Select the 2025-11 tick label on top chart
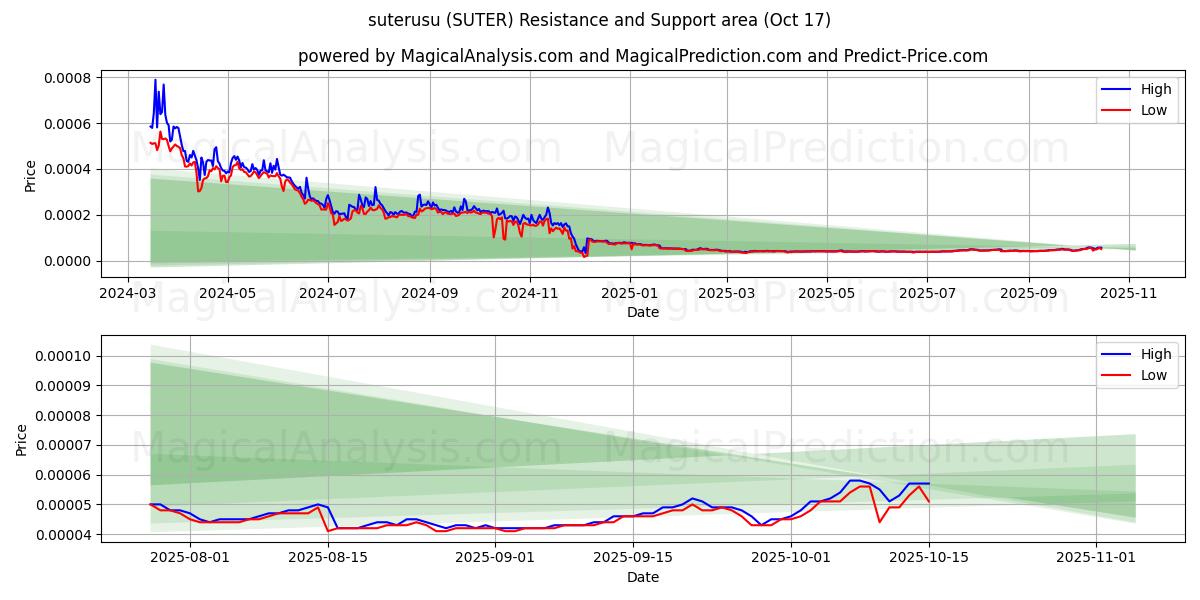The height and width of the screenshot is (600, 1200). (1129, 294)
